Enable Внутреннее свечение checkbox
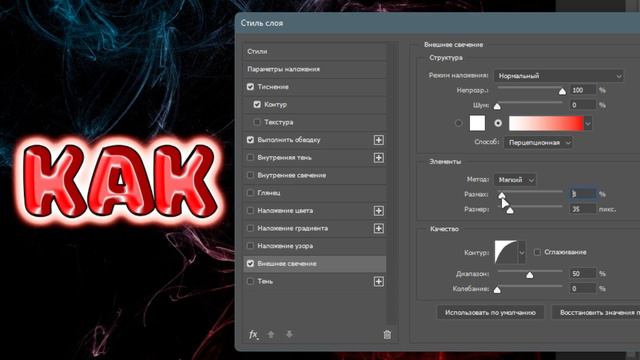 pyautogui.click(x=250, y=175)
